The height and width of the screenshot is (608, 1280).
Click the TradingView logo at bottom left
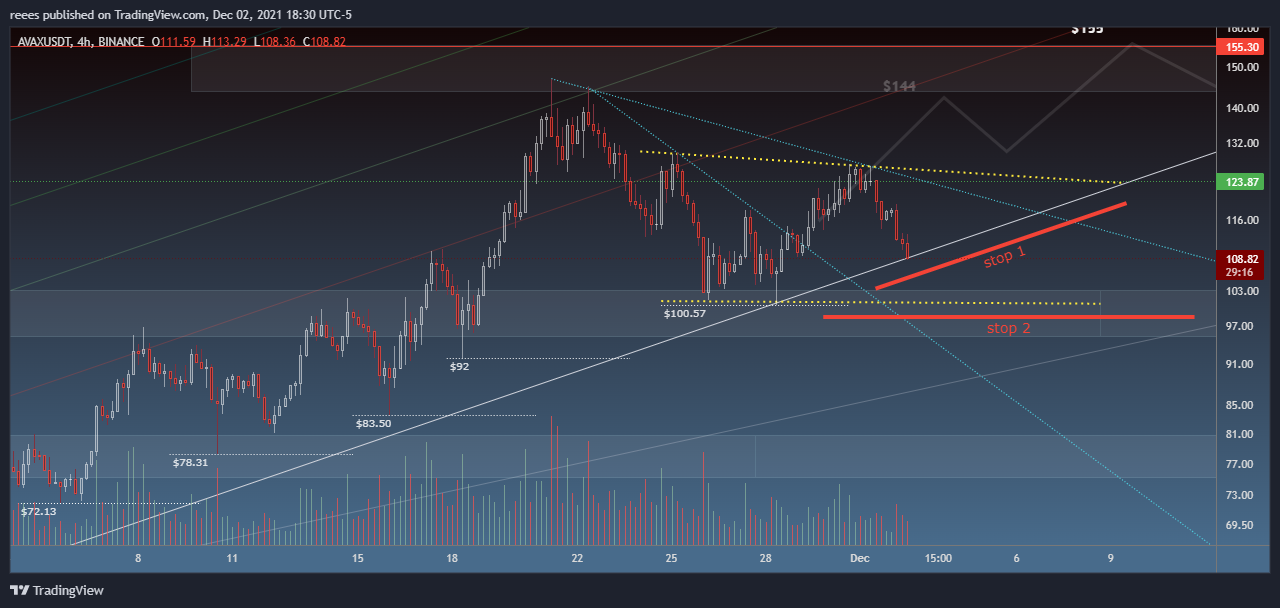[57, 590]
